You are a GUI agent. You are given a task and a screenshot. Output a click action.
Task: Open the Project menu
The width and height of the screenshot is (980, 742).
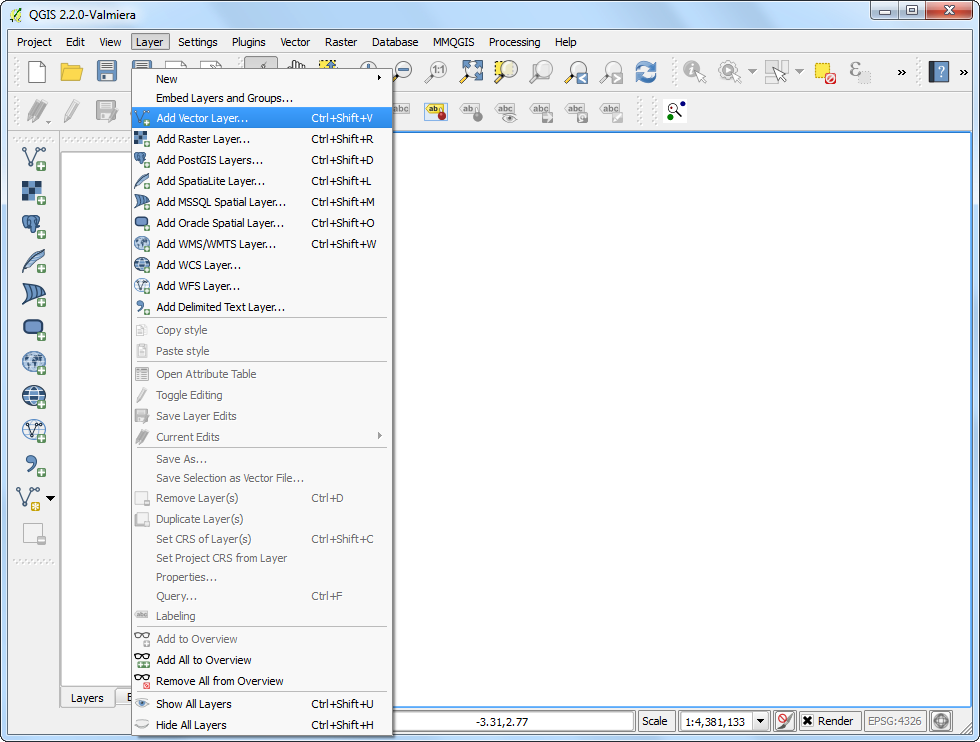pos(34,42)
